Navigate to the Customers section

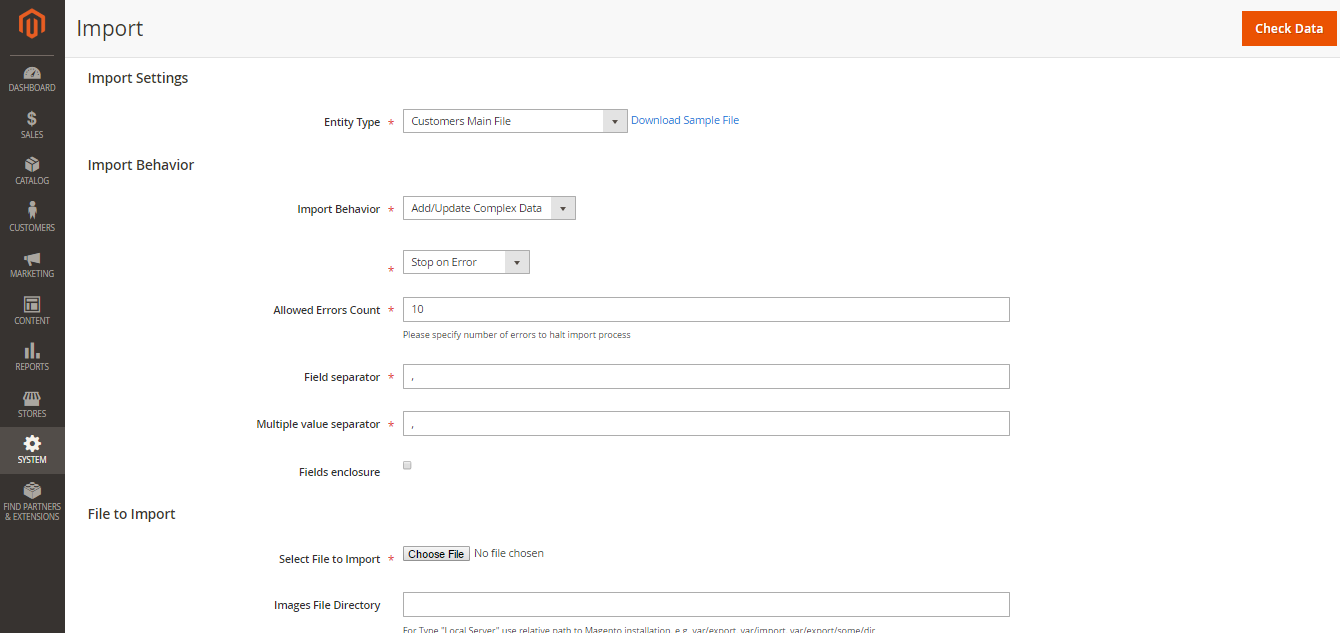tap(31, 214)
